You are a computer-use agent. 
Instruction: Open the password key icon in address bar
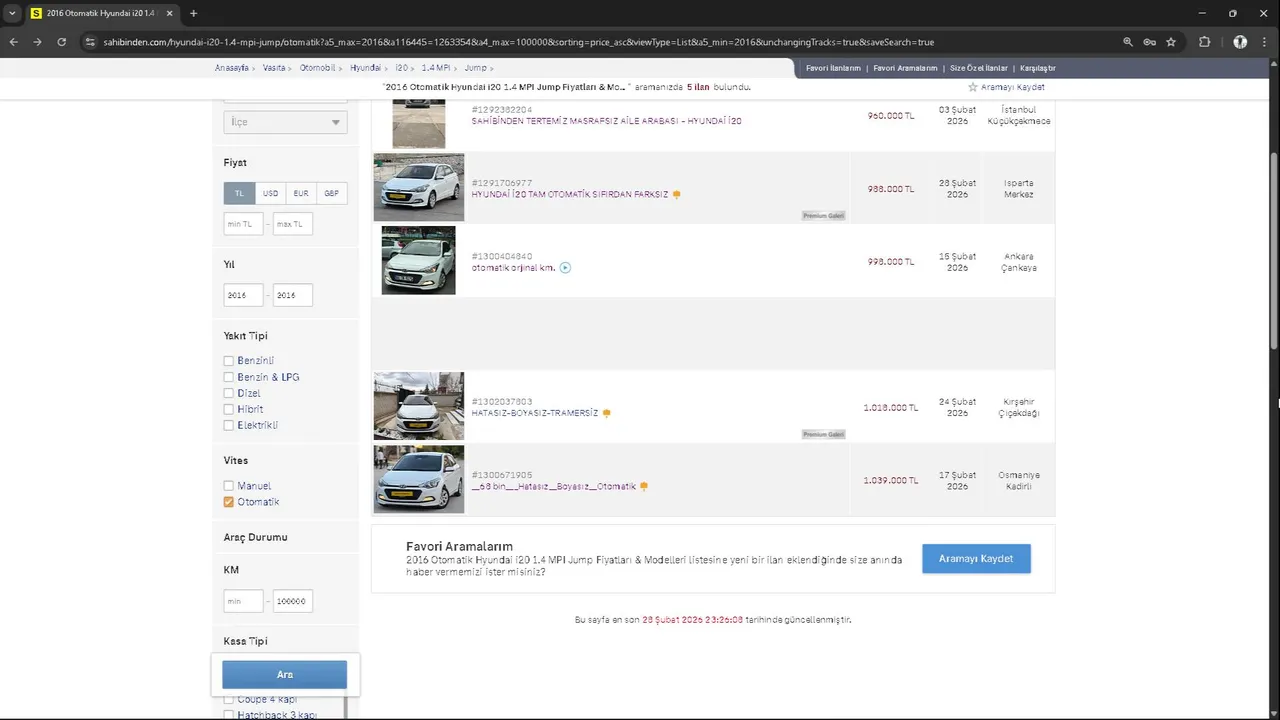click(x=1149, y=42)
